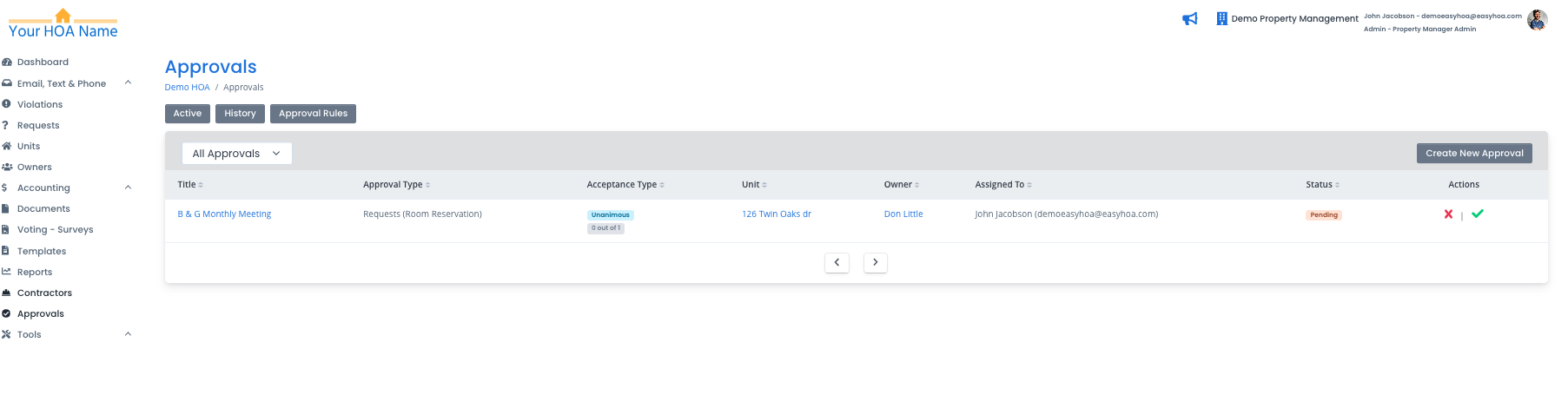
Task: Go to next page of approvals
Action: click(x=875, y=262)
